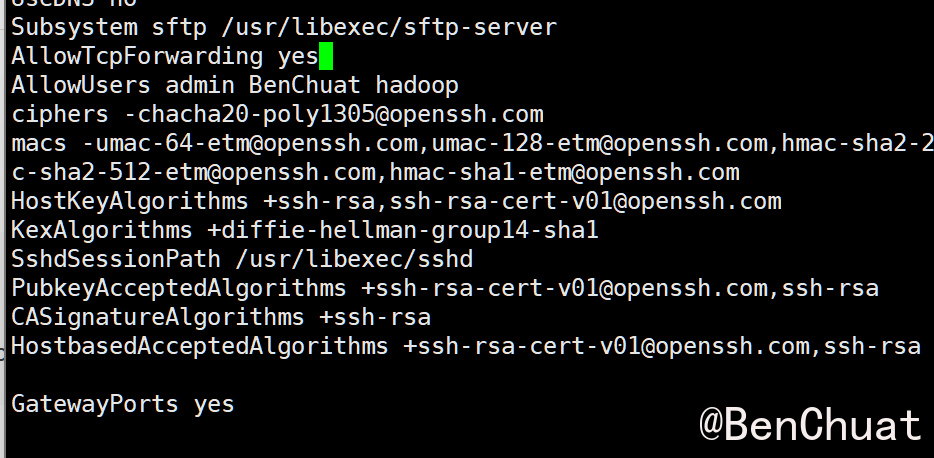Click the green cursor block after AllowTcpForwarding yes

click(x=326, y=56)
